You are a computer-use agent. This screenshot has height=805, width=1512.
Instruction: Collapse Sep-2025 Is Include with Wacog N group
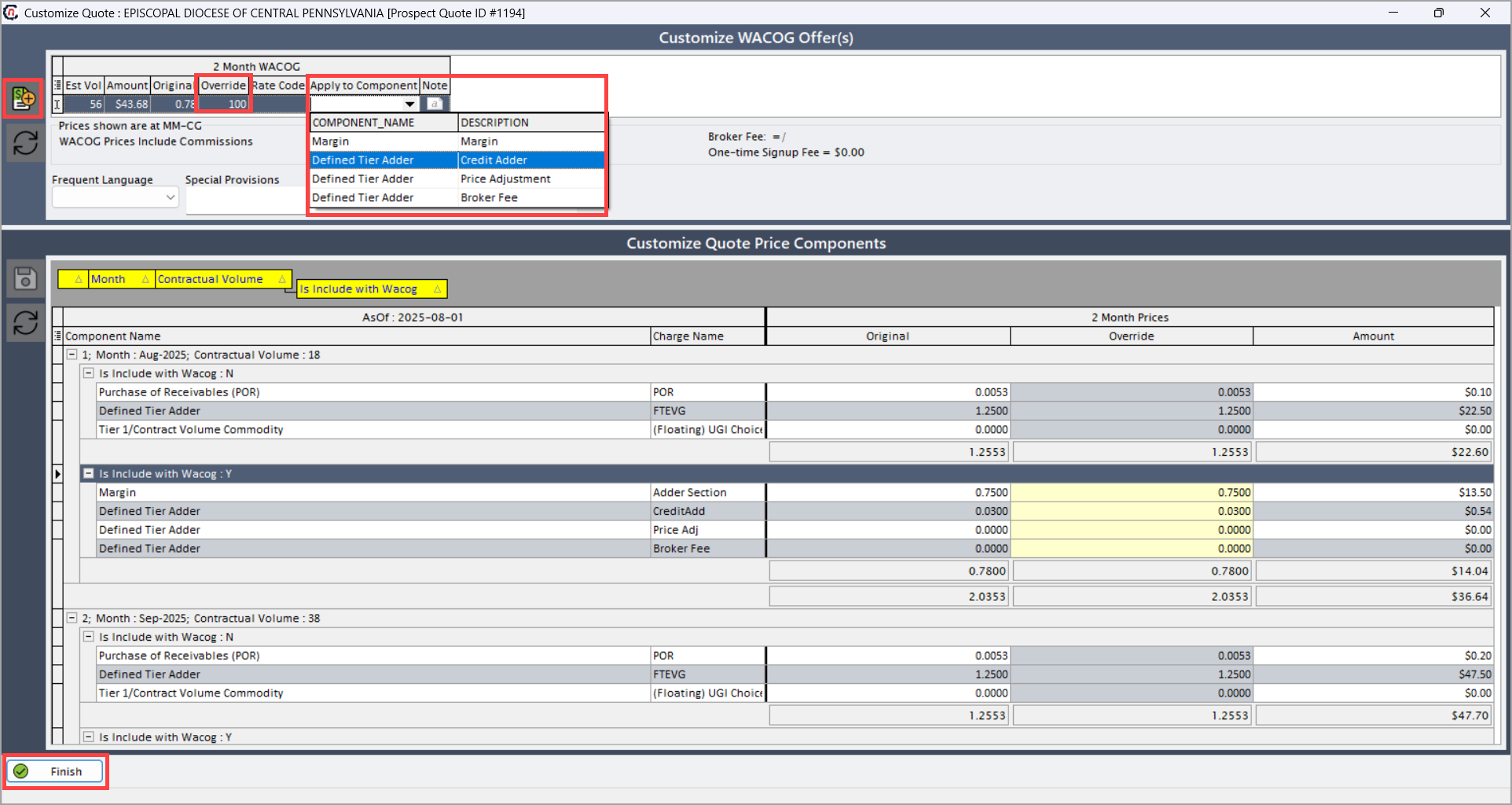tap(89, 637)
